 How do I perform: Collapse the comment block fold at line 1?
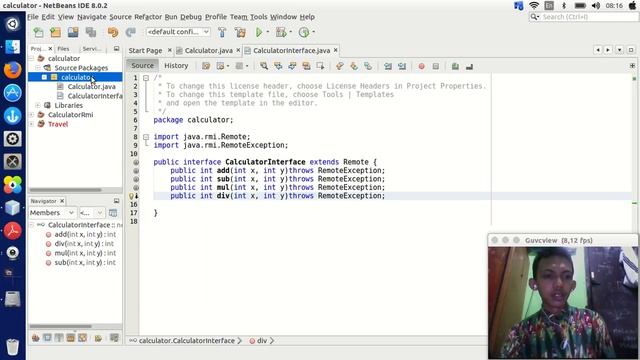pos(146,78)
